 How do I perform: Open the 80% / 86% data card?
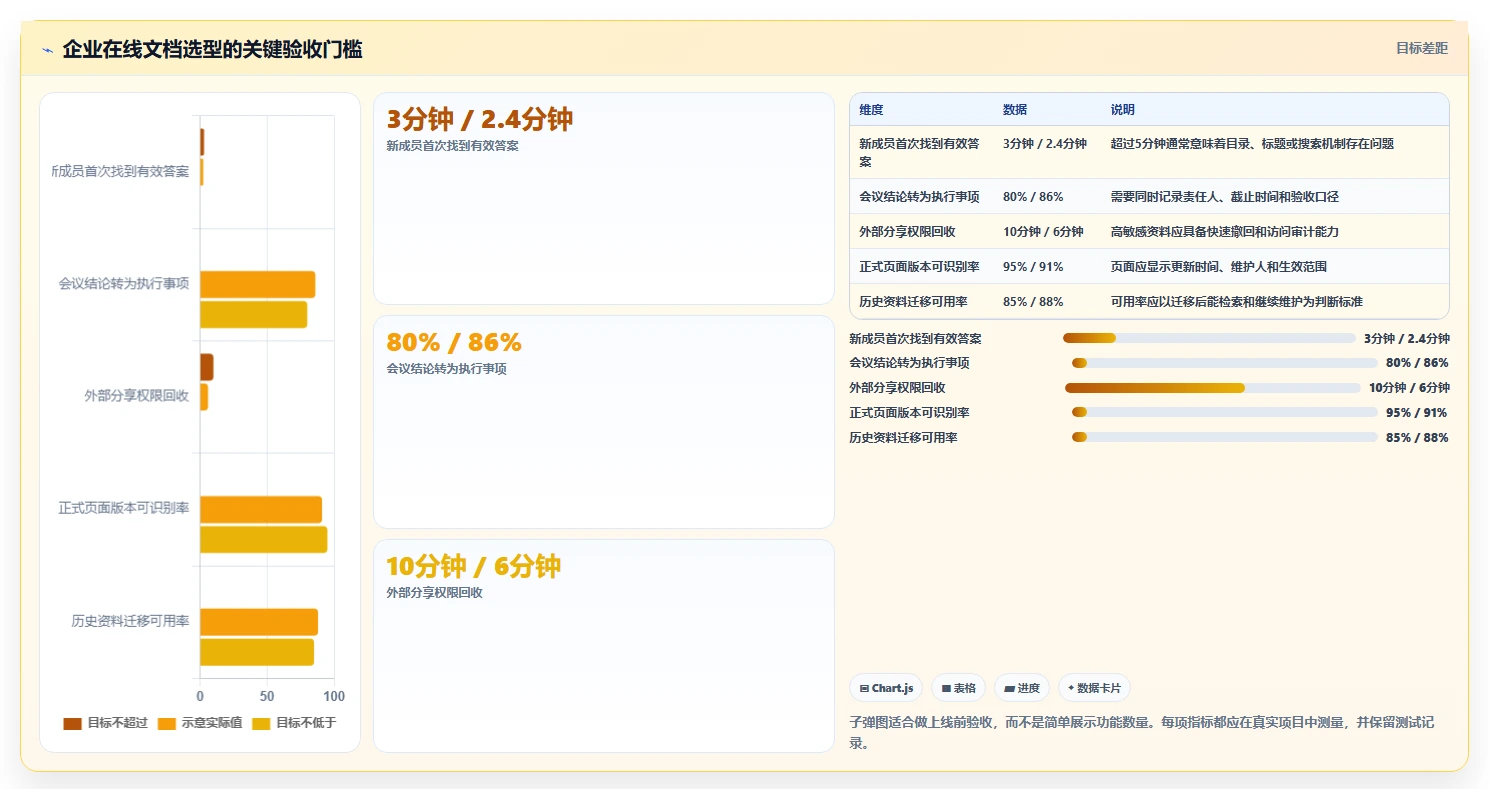click(604, 422)
